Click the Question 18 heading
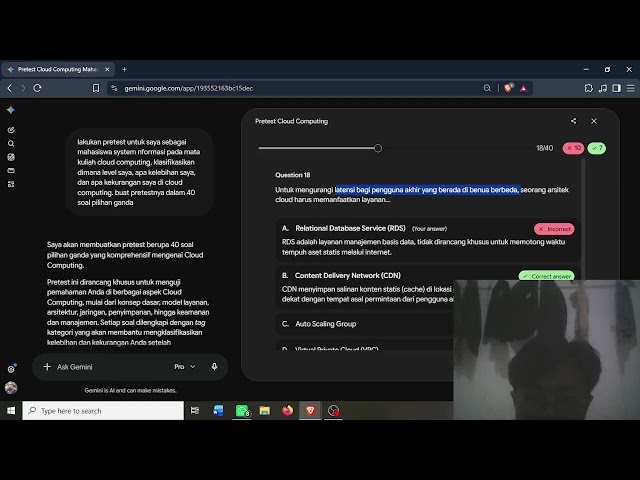Screen dimensions: 640x480 293,175
